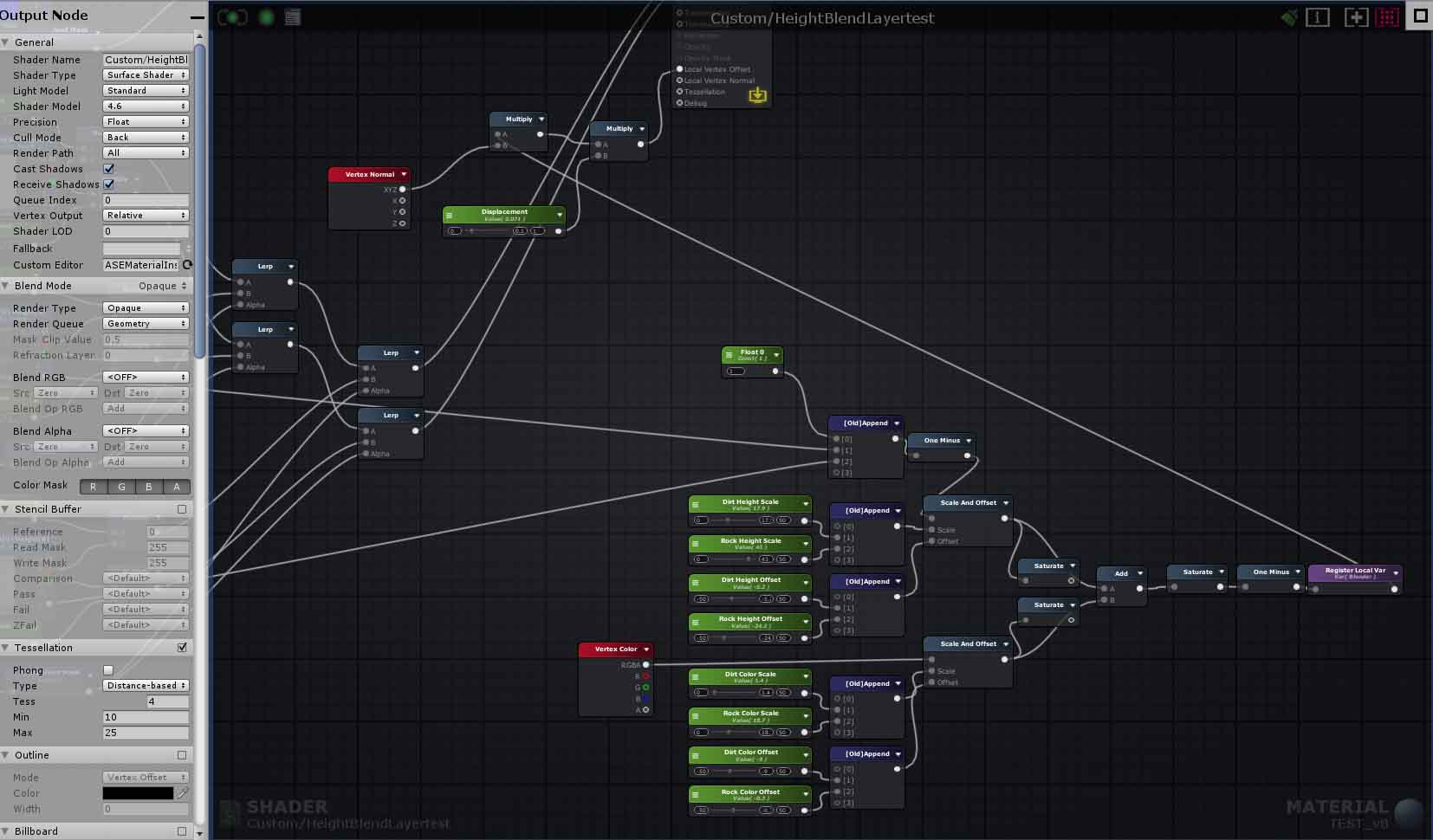The image size is (1433, 840).
Task: Click the XYZ output port on Vertex Normal node
Action: [402, 189]
